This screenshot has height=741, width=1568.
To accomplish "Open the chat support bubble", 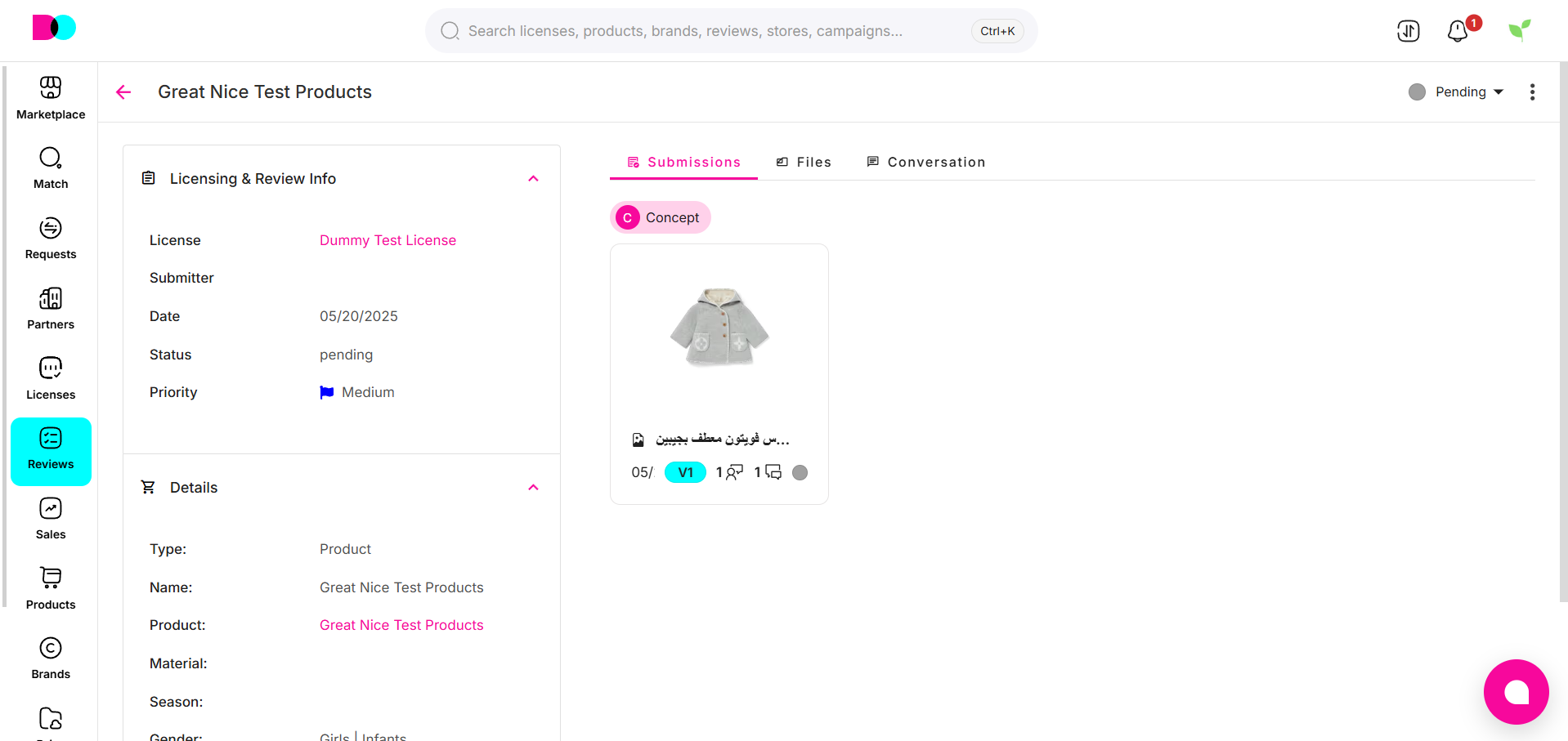I will [x=1516, y=692].
